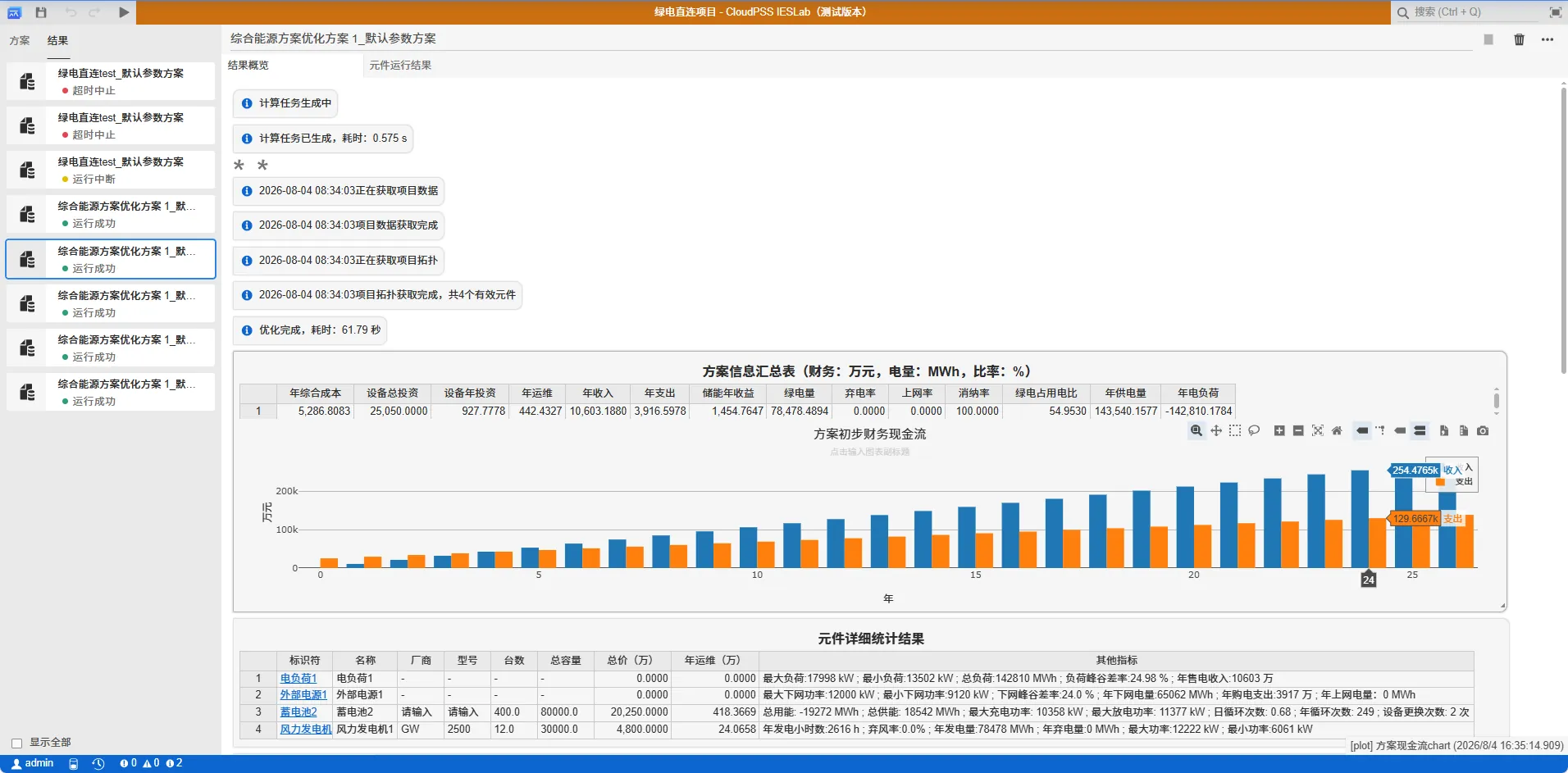Image resolution: width=1568 pixels, height=773 pixels.
Task: Click the 绿电占用电比 column header
Action: coord(1046,393)
